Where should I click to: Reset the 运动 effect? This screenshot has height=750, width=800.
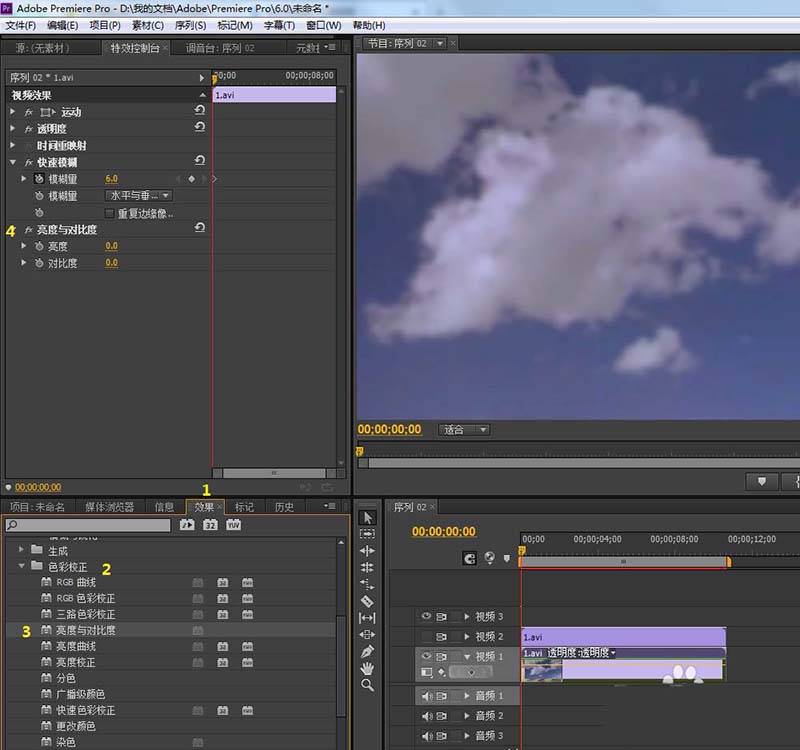click(200, 110)
